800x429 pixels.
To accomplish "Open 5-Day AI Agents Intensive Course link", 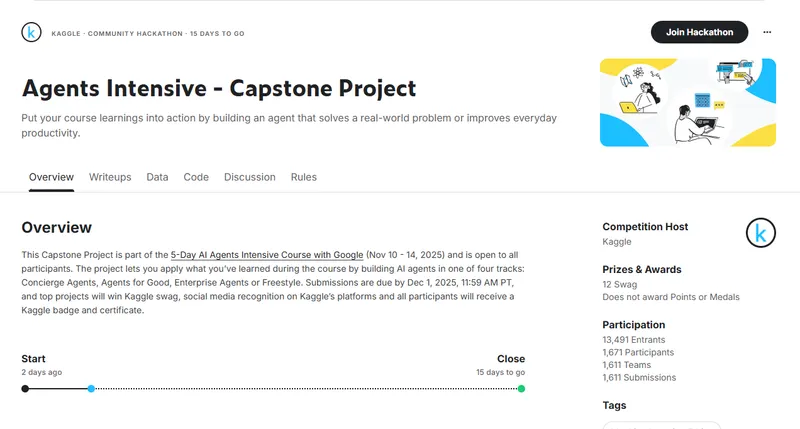I will coord(267,256).
